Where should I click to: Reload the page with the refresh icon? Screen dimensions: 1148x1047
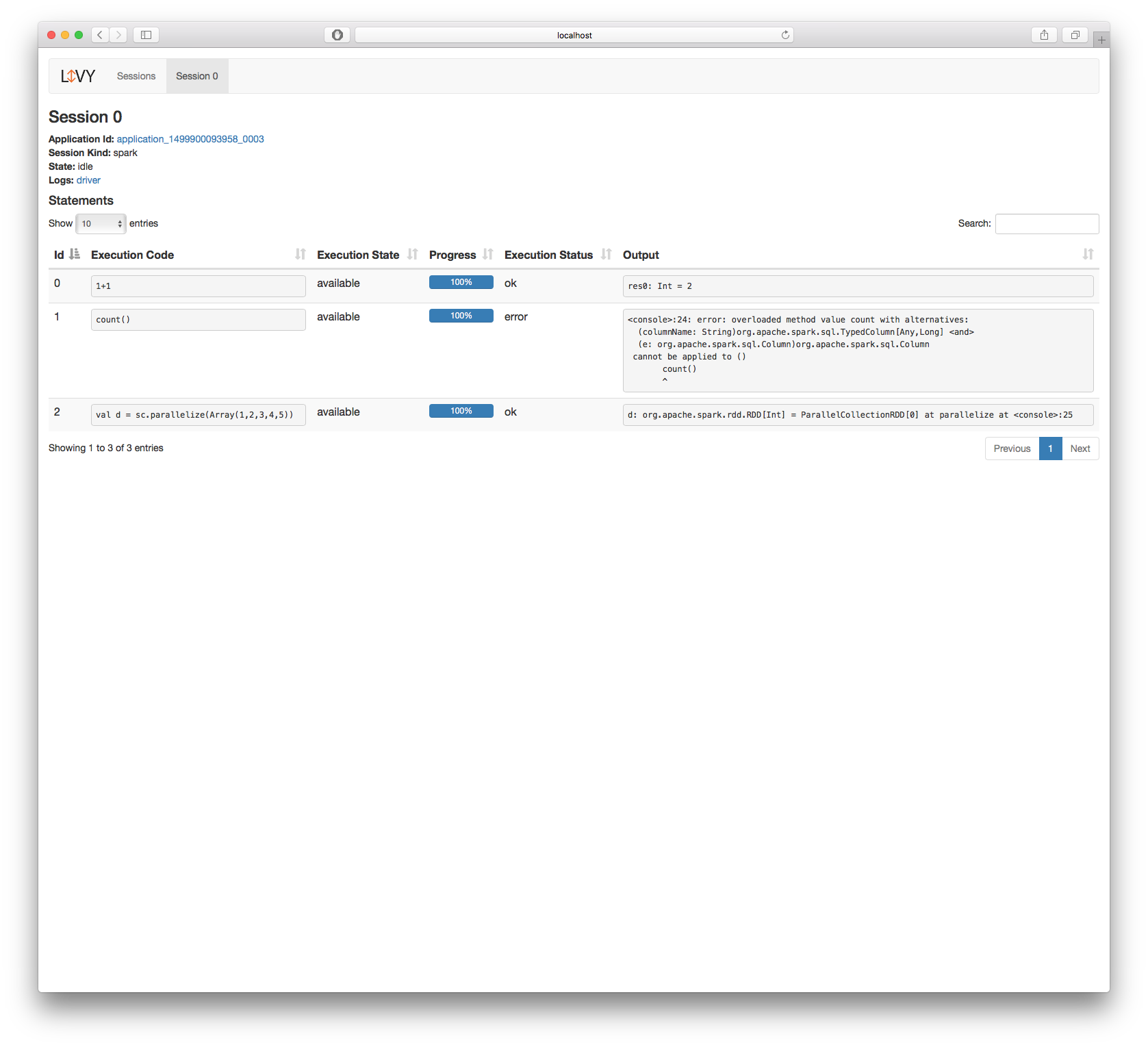[785, 35]
